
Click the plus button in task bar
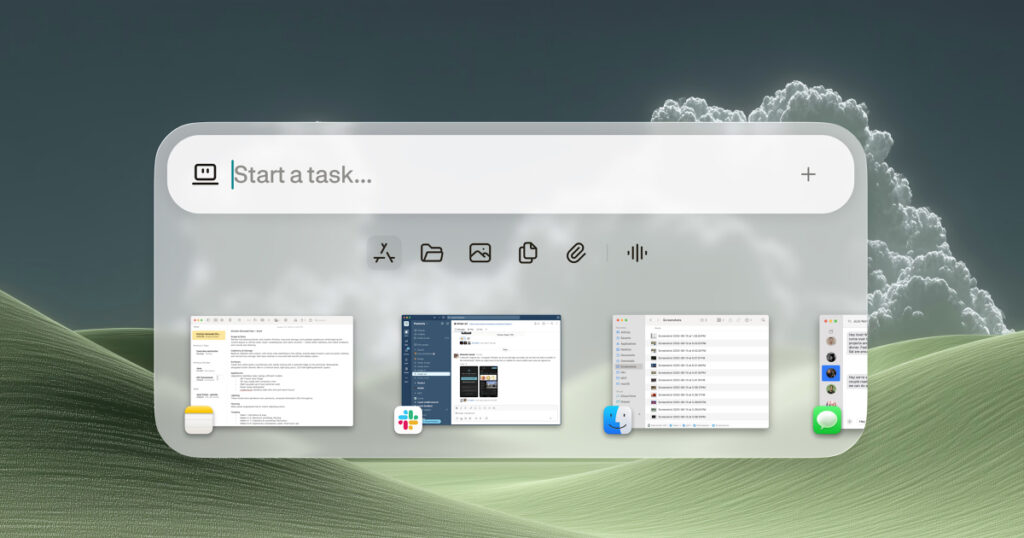point(808,174)
